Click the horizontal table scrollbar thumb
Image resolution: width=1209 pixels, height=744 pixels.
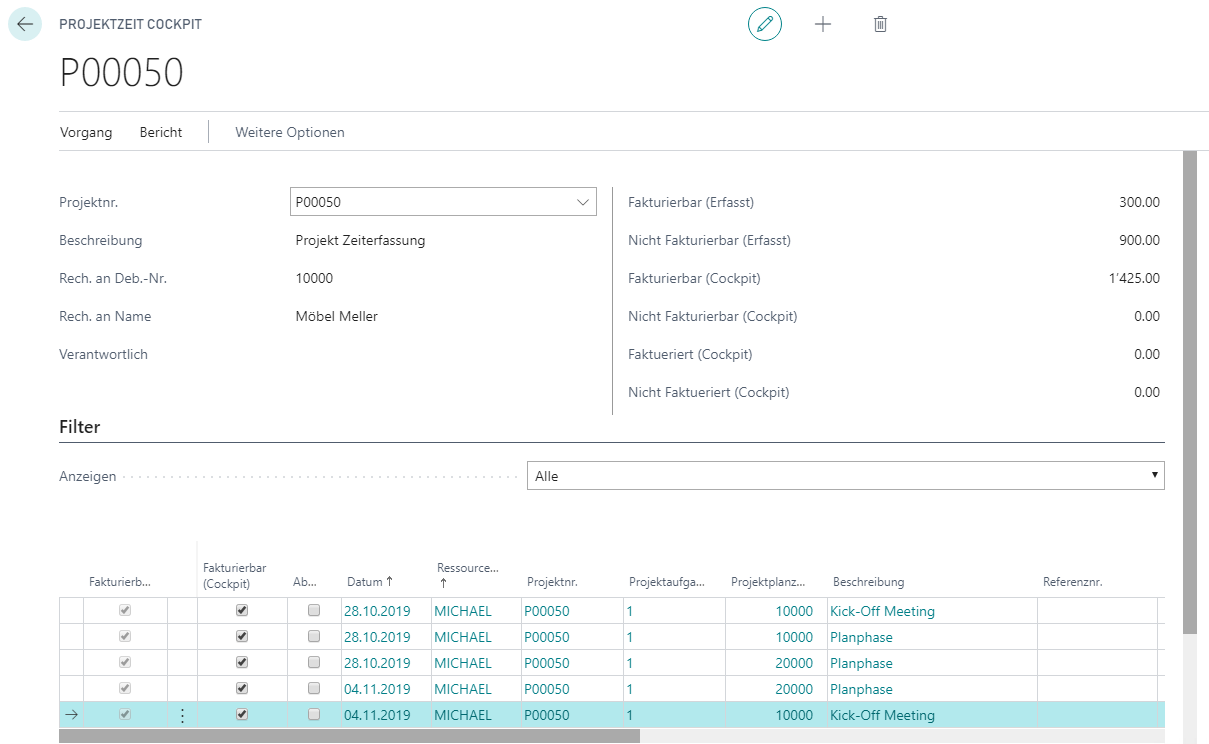[x=349, y=736]
